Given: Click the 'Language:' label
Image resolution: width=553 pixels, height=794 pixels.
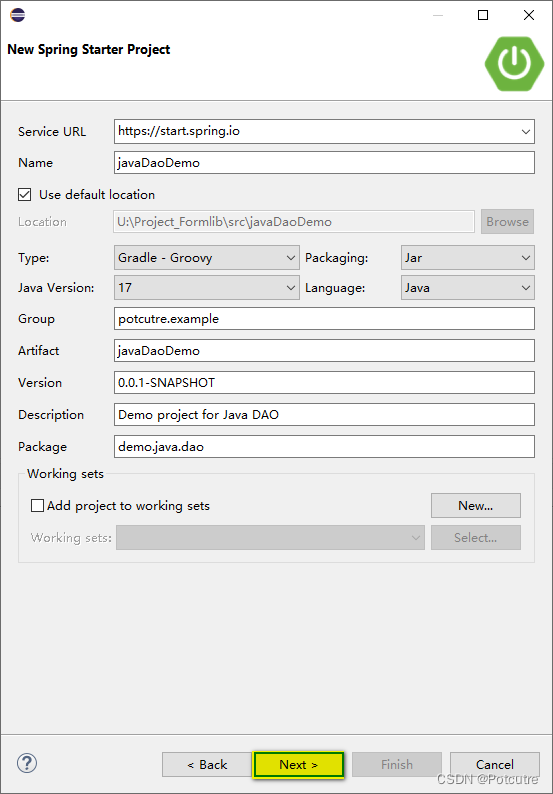Looking at the screenshot, I should click(335, 288).
